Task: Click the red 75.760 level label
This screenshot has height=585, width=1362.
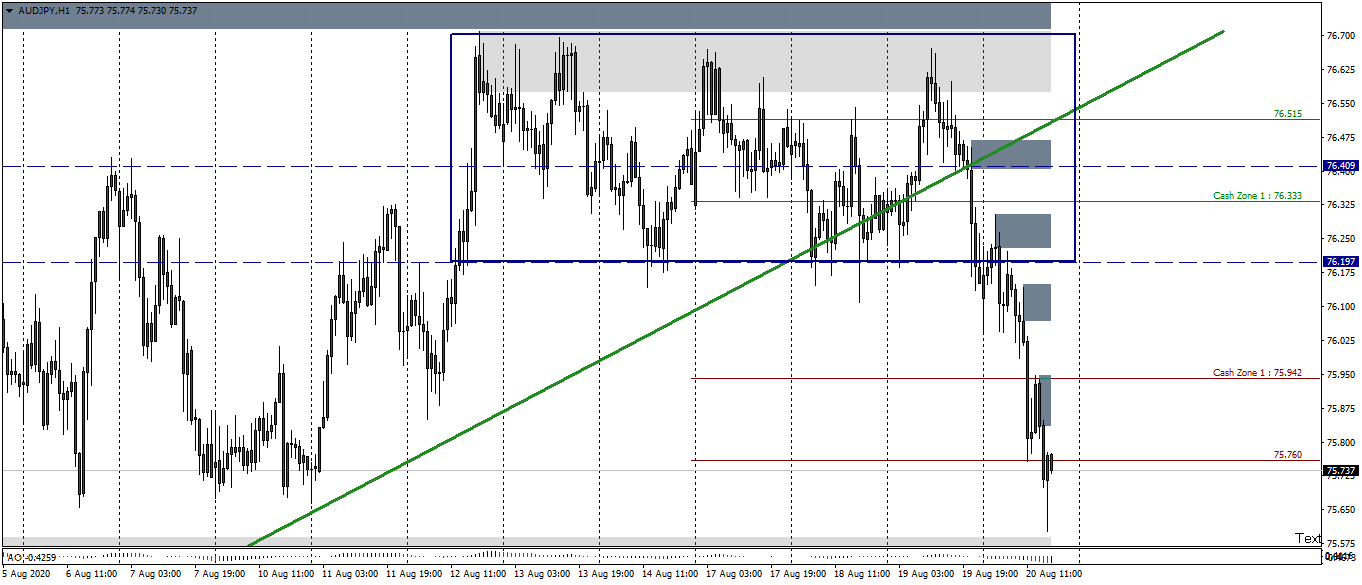Action: point(1288,455)
